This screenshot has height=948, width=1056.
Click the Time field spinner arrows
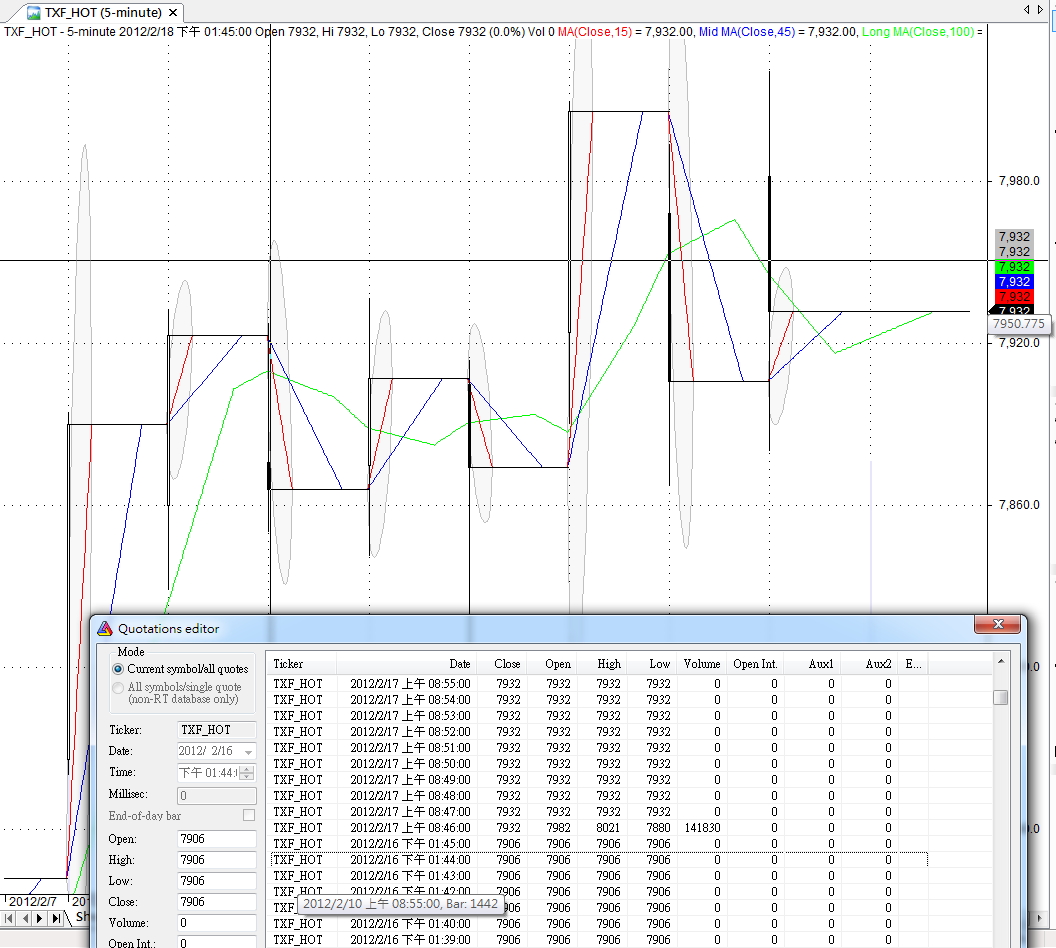[x=247, y=773]
